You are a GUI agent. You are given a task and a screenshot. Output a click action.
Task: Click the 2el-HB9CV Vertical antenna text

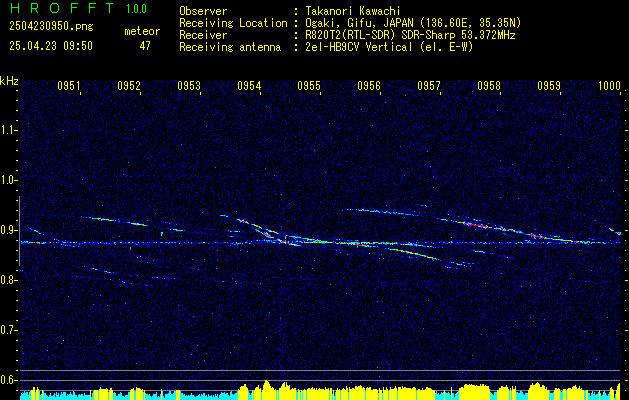tap(389, 47)
